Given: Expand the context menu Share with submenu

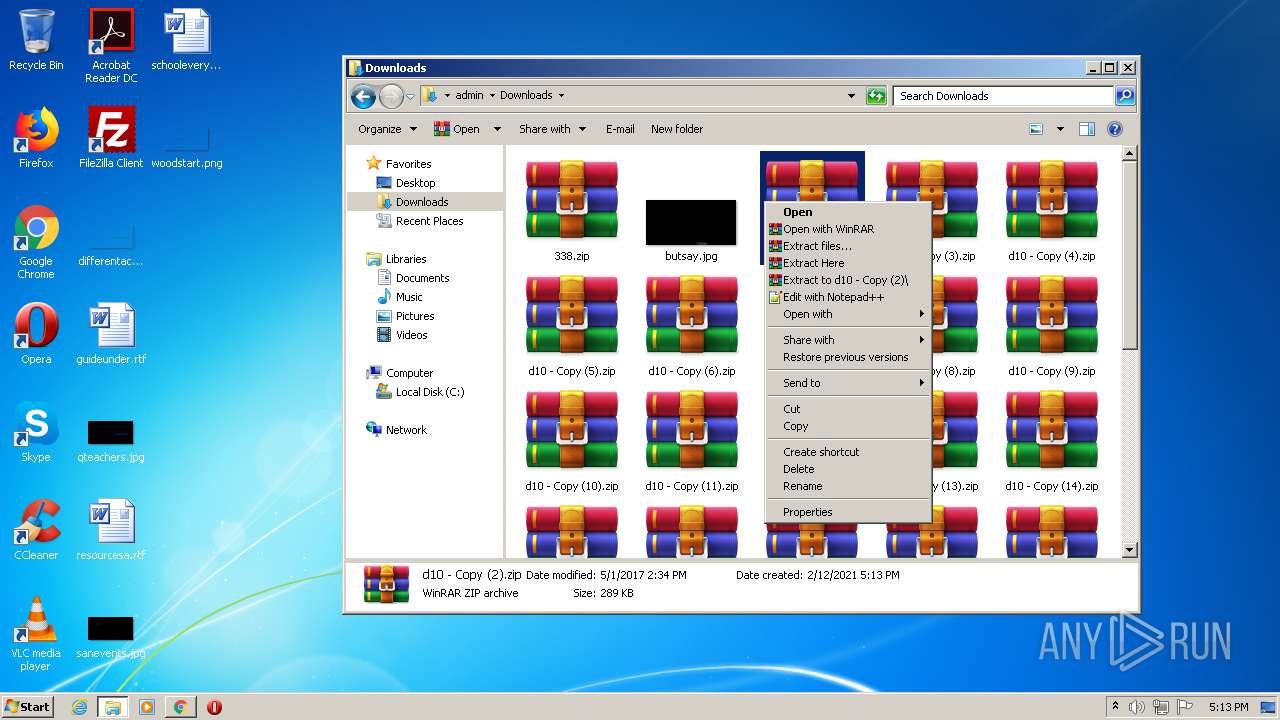Looking at the screenshot, I should pyautogui.click(x=848, y=340).
